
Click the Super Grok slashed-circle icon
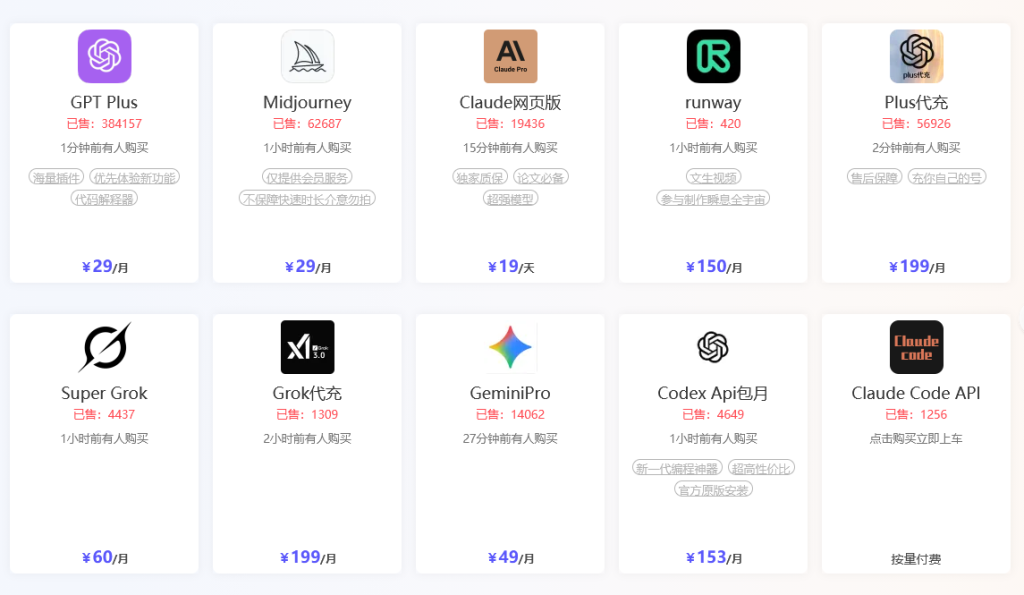coord(104,347)
